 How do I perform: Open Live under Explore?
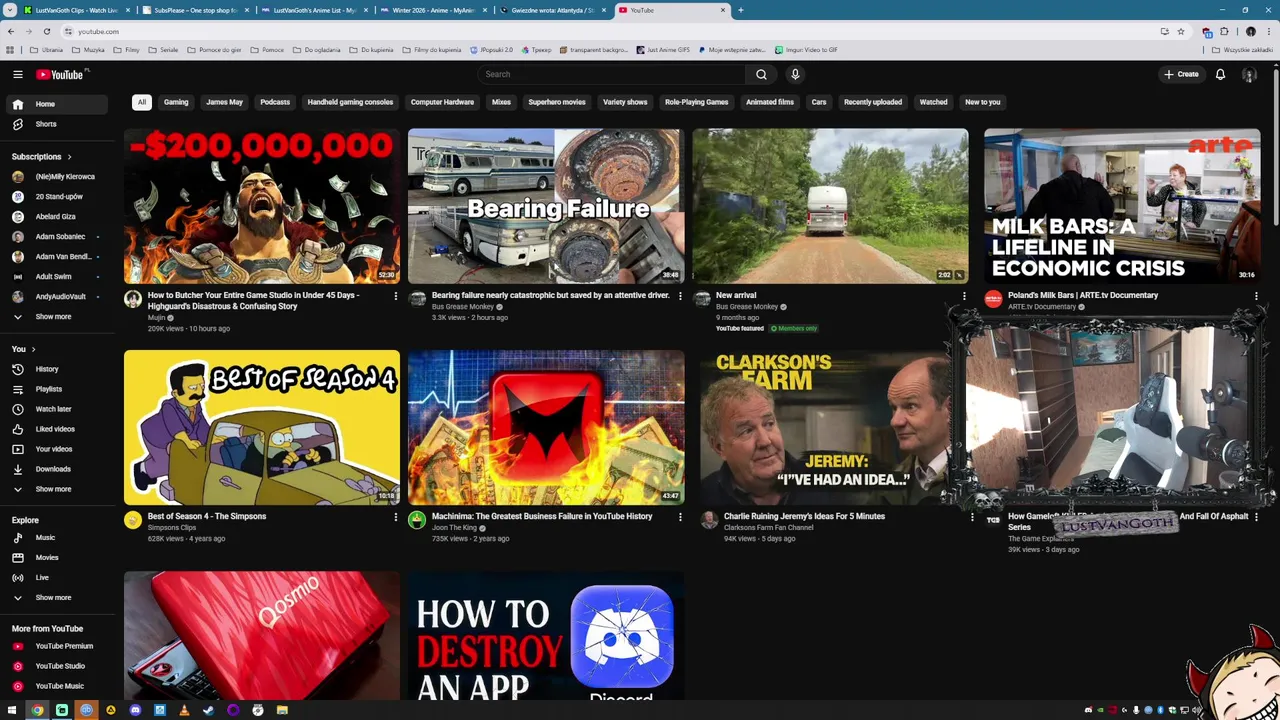click(x=56, y=577)
